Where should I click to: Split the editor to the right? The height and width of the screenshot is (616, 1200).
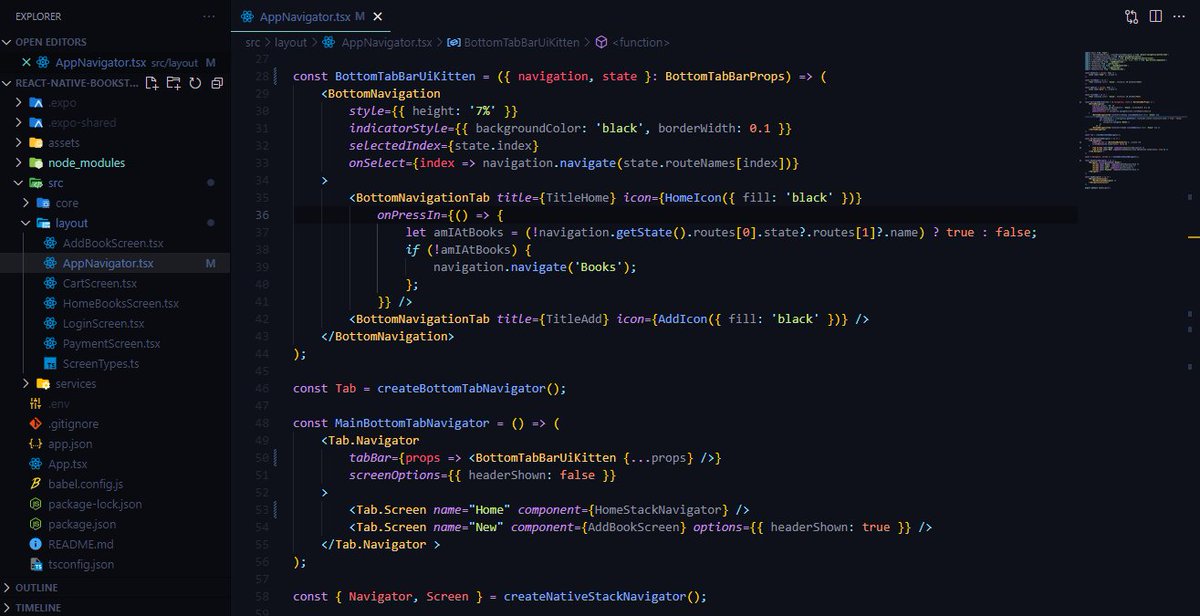point(1155,17)
